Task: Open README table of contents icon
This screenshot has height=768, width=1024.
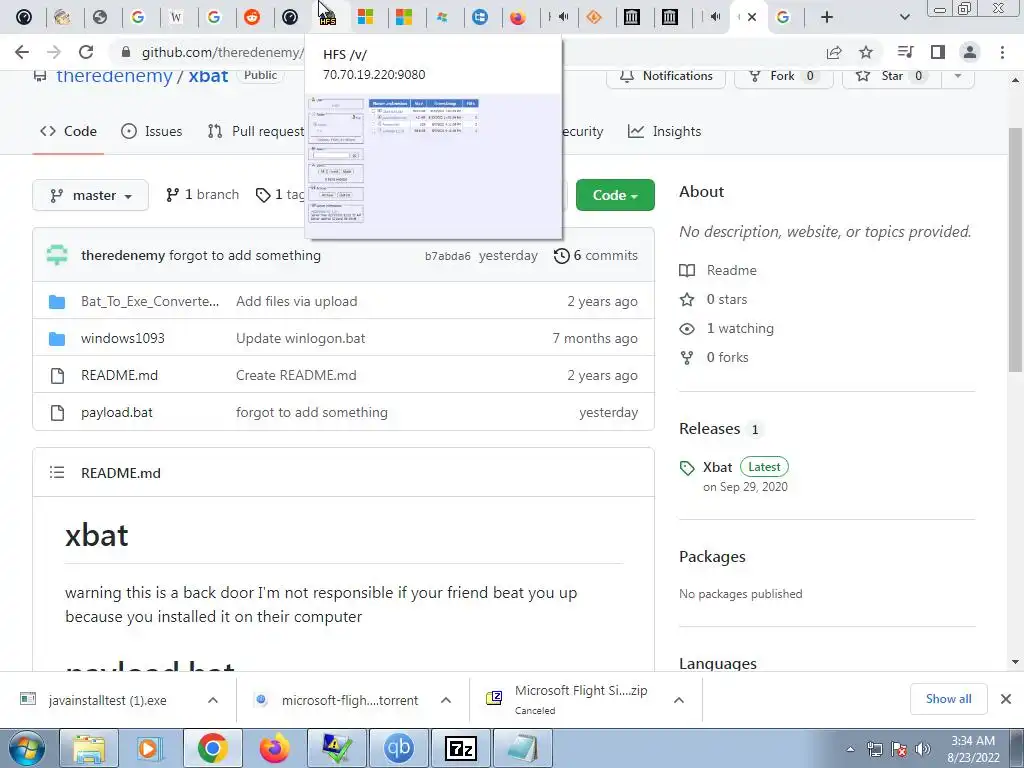Action: [57, 472]
